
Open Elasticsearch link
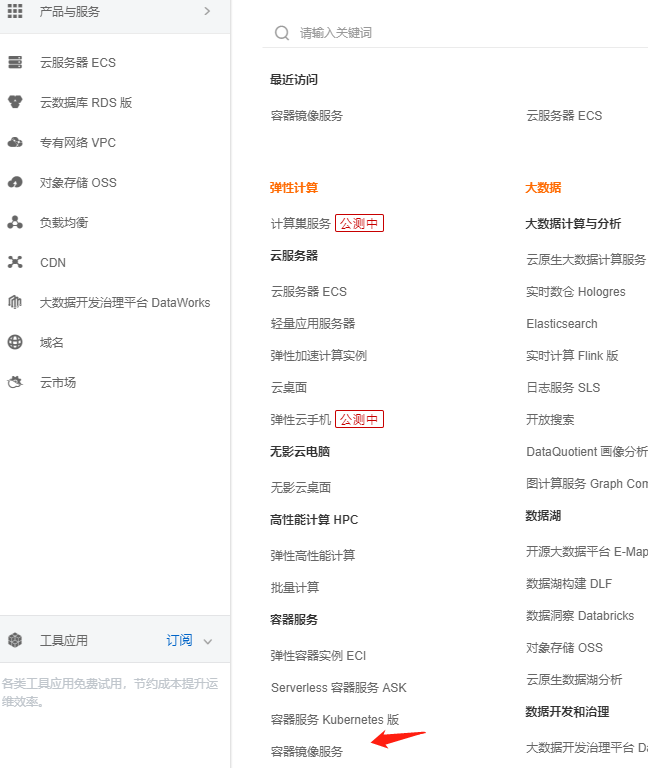click(562, 323)
